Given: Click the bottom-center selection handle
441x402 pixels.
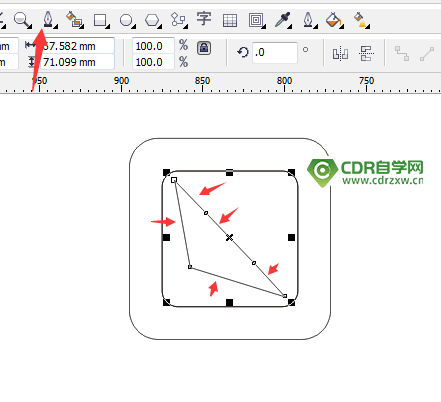Looking at the screenshot, I should (x=229, y=302).
